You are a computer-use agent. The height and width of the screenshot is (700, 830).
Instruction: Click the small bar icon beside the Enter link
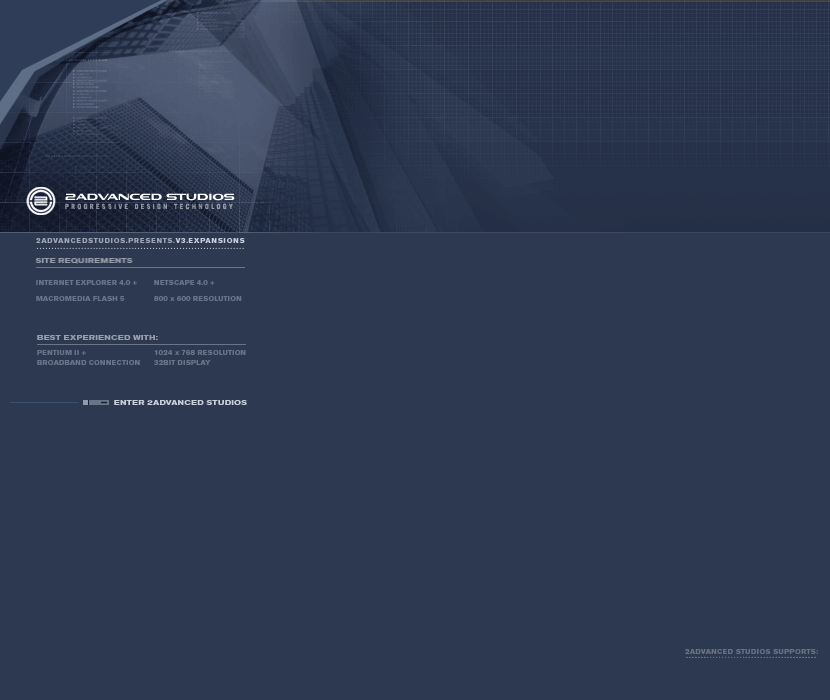click(96, 402)
